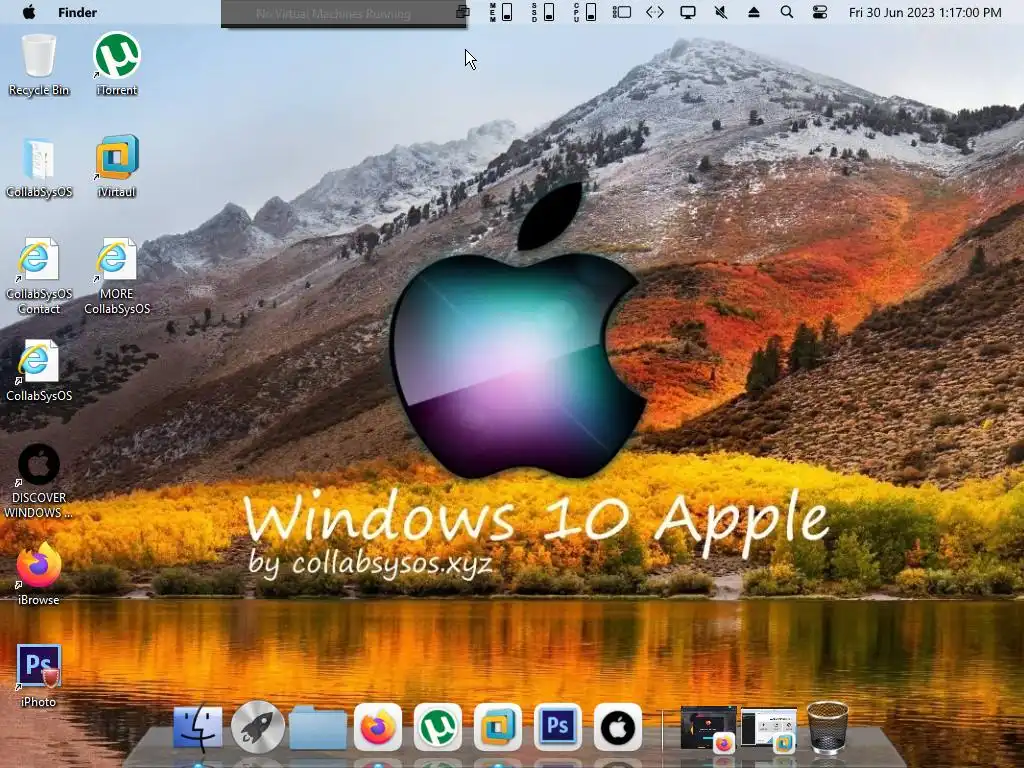Launch uTorrent from the dock
Viewport: 1024px width, 768px height.
pyautogui.click(x=438, y=727)
